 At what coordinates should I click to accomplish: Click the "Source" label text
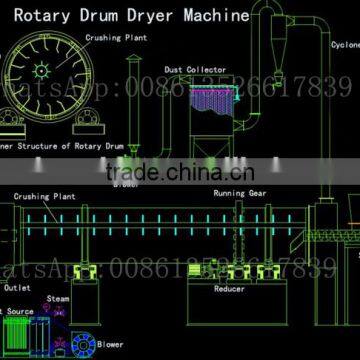[x=20, y=311]
